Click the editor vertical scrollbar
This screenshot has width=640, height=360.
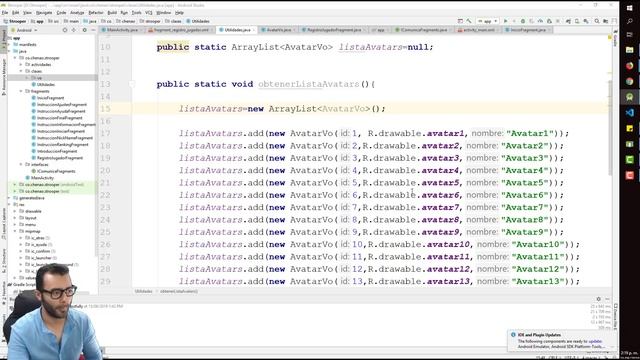610,128
